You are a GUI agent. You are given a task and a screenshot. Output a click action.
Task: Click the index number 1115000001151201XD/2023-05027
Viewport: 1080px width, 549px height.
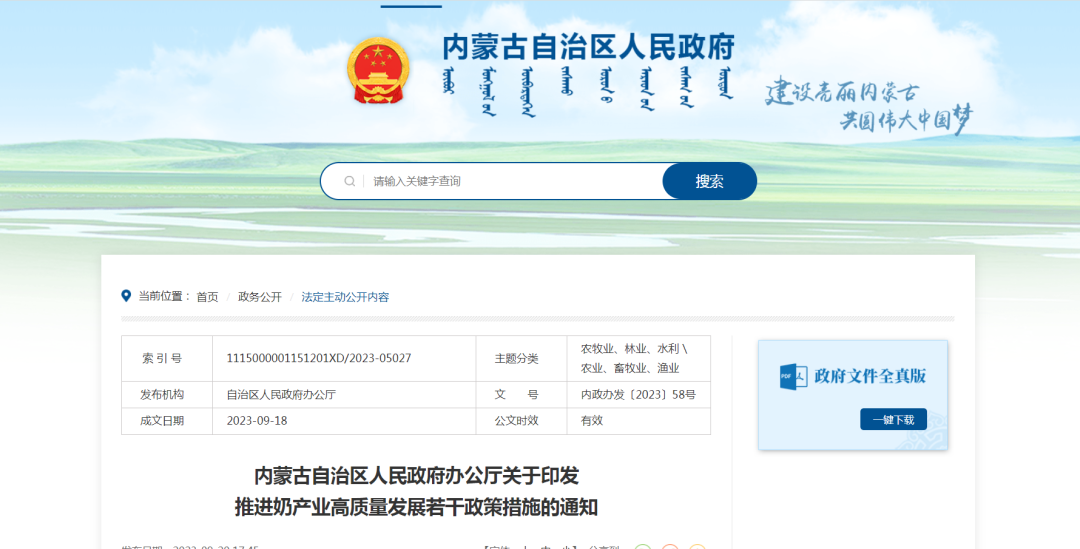(319, 358)
